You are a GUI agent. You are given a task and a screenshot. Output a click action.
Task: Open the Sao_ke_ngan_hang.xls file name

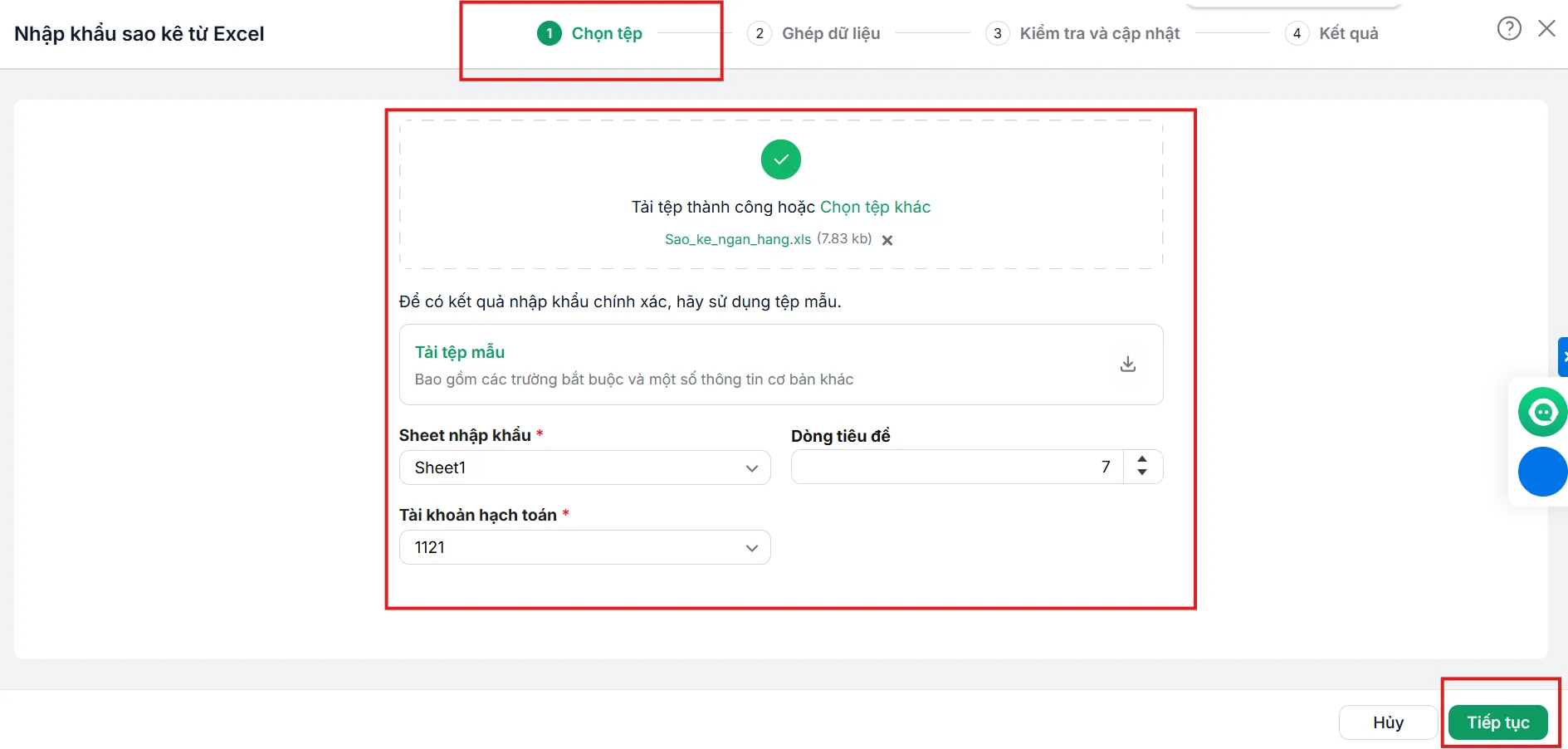pos(738,239)
